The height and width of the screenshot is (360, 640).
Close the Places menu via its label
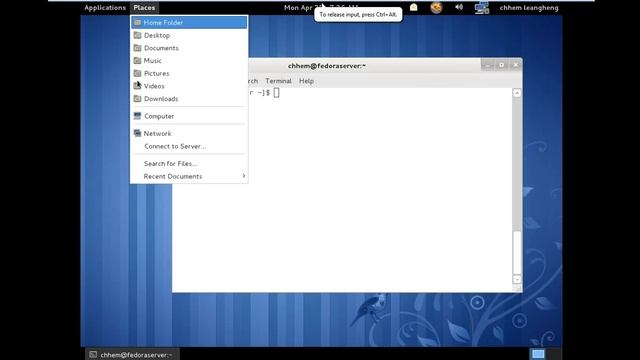(144, 7)
